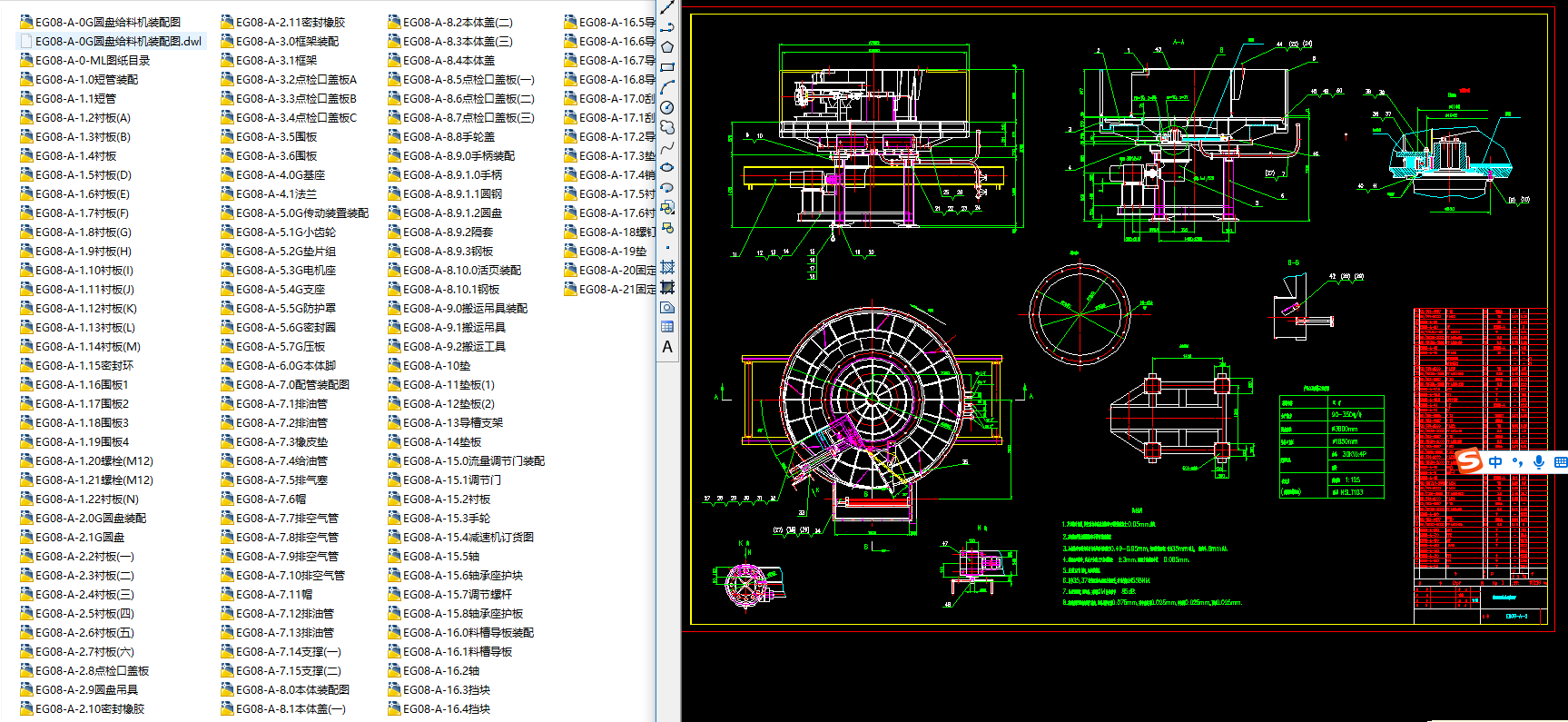Select file EG08-A-8.10.0活页装配
This screenshot has width=1568, height=722.
click(x=455, y=270)
